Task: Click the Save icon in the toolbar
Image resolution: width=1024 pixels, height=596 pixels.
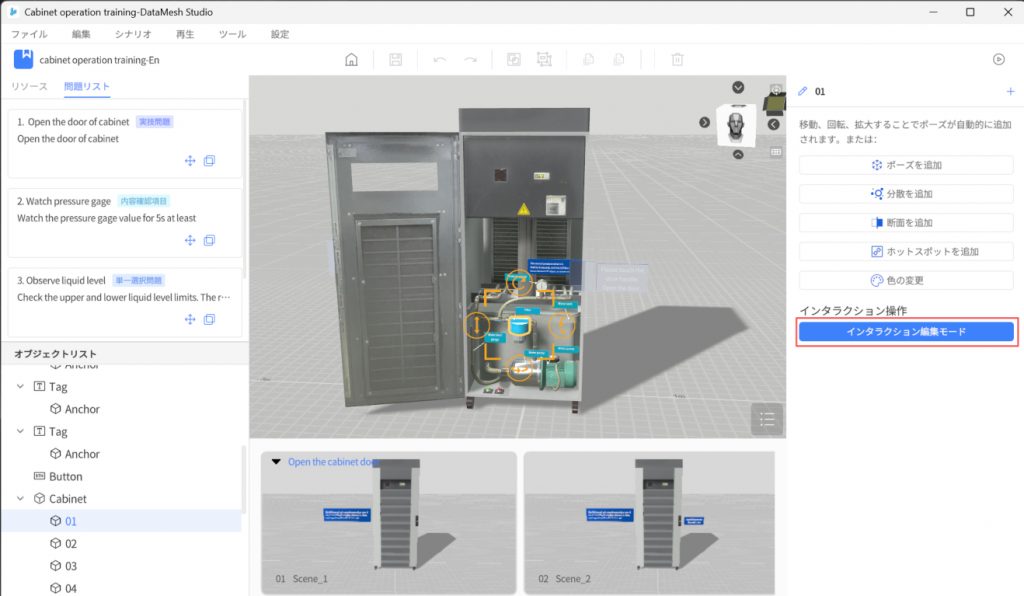Action: pos(396,59)
